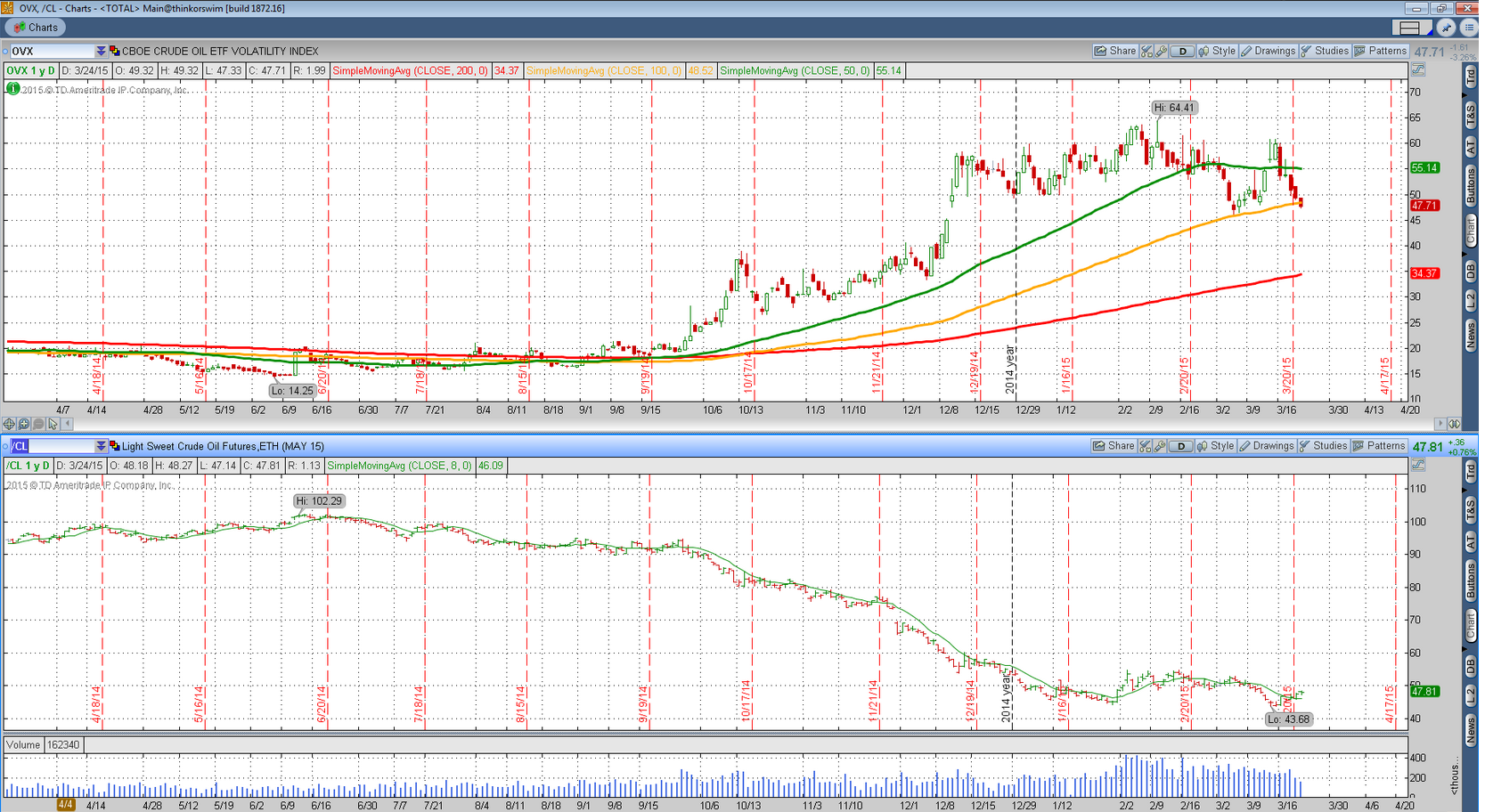Click the zoom out magnifier tool
The image size is (1485, 812).
(38, 424)
